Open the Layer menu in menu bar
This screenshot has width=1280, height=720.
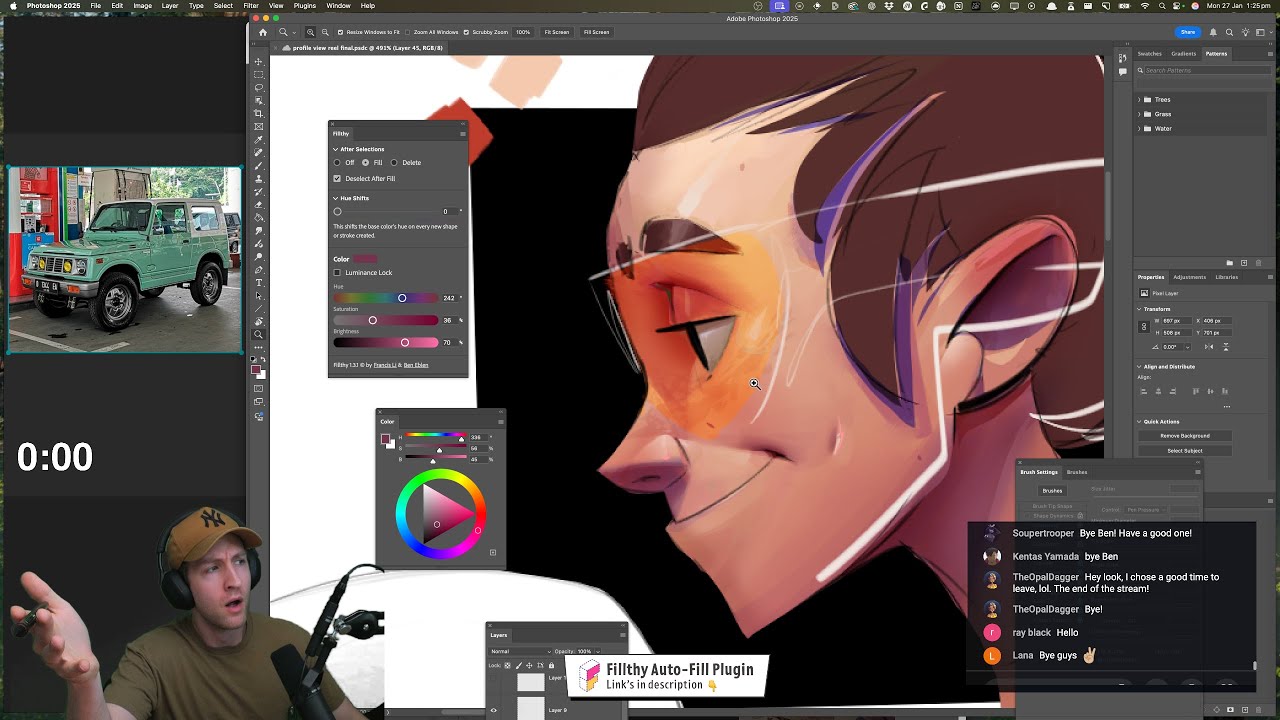coord(170,6)
